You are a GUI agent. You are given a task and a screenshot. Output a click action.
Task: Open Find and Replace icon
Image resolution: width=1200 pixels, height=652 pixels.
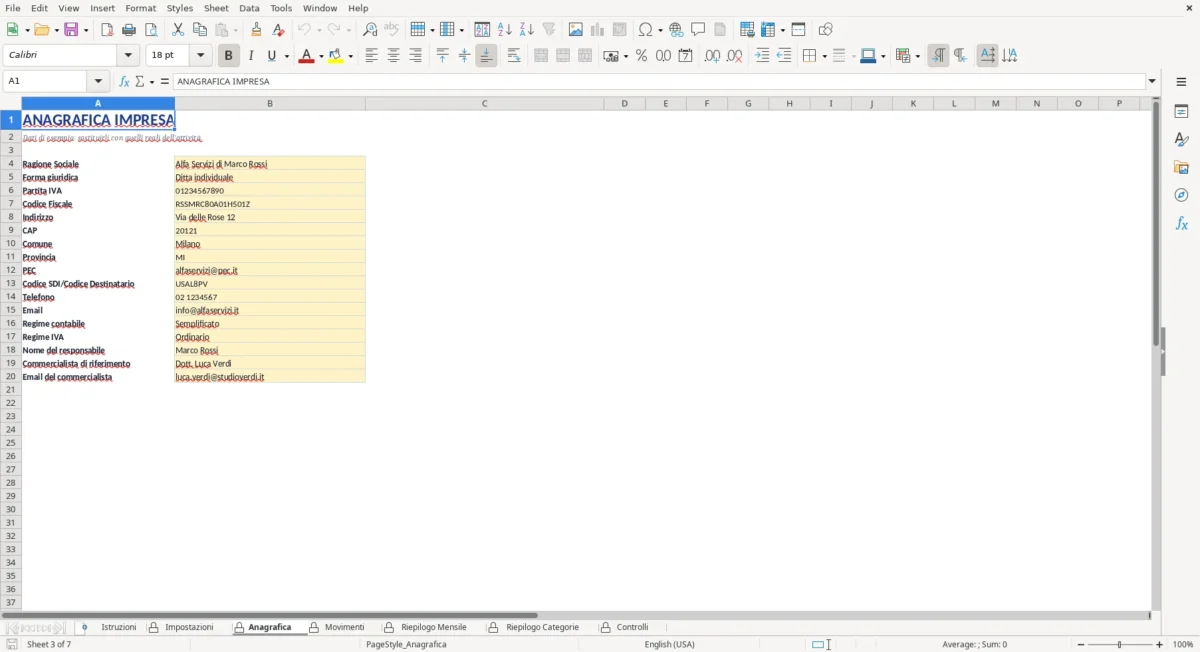[370, 30]
